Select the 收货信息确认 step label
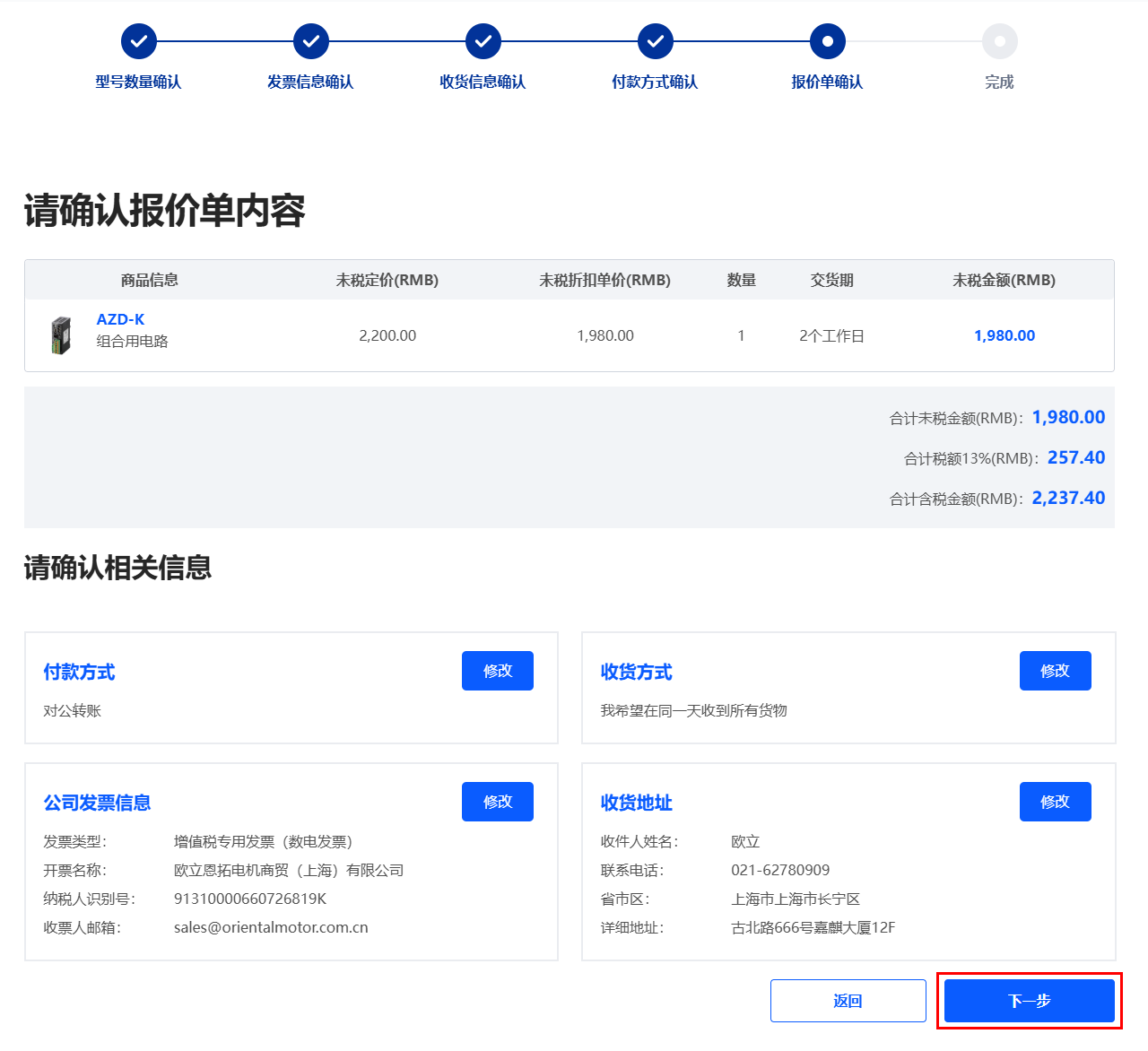1148x1051 pixels. pos(483,83)
